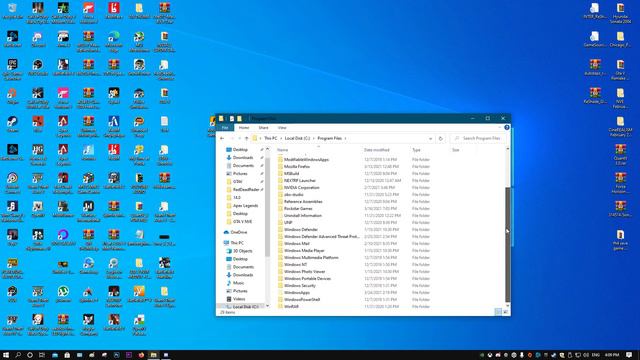The image size is (640, 360).
Task: Select the WindowsApps folder
Action: (297, 293)
